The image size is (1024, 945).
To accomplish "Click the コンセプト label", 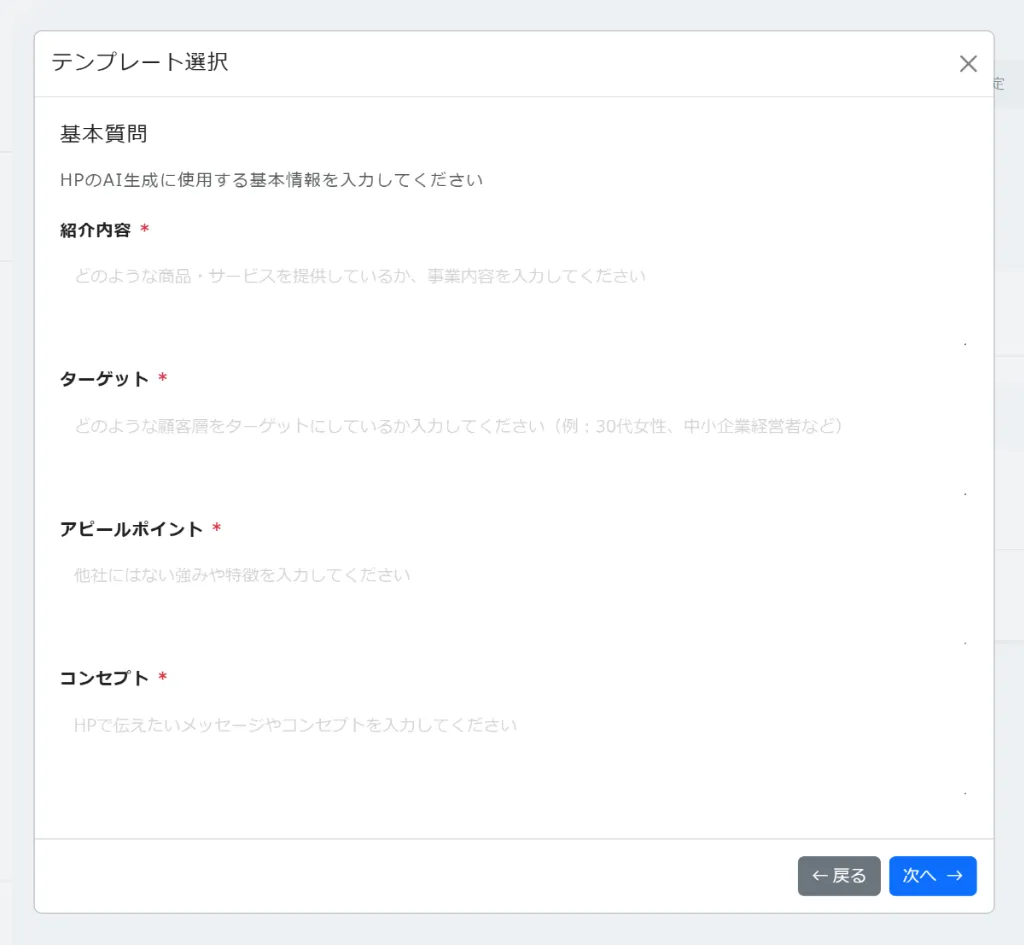I will pos(104,678).
